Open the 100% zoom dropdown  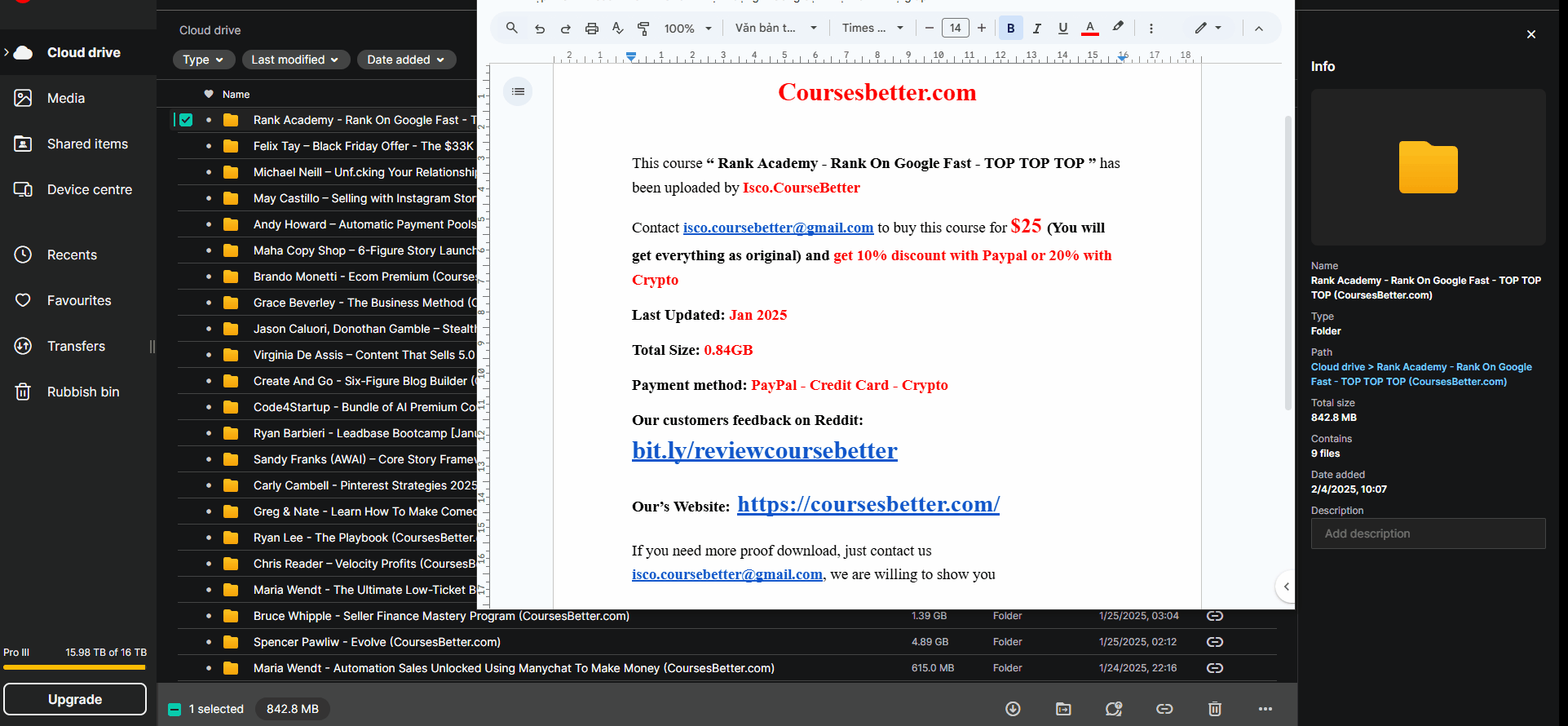[x=687, y=29]
